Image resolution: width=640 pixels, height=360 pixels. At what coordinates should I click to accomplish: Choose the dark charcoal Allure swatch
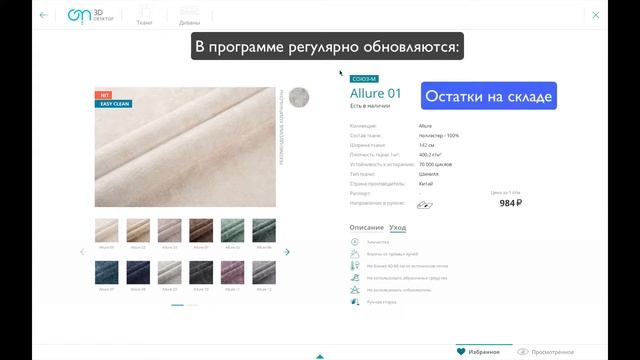[201, 272]
